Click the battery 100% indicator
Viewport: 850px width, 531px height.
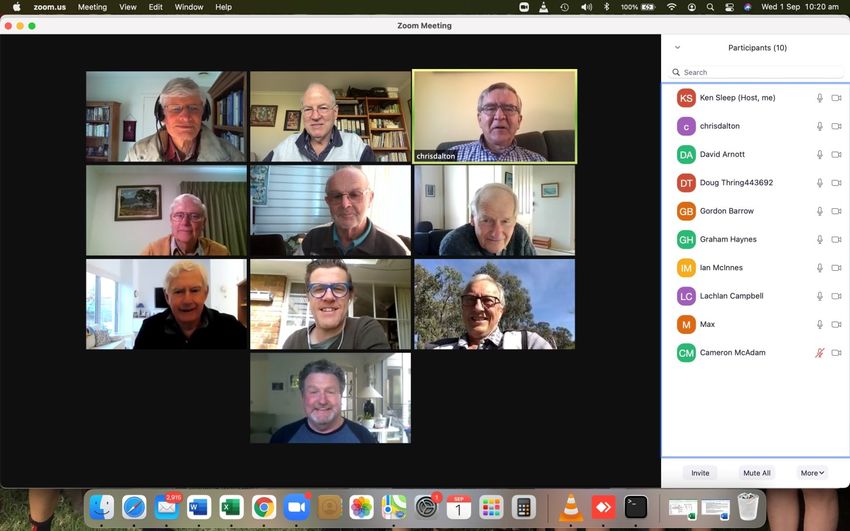[638, 7]
